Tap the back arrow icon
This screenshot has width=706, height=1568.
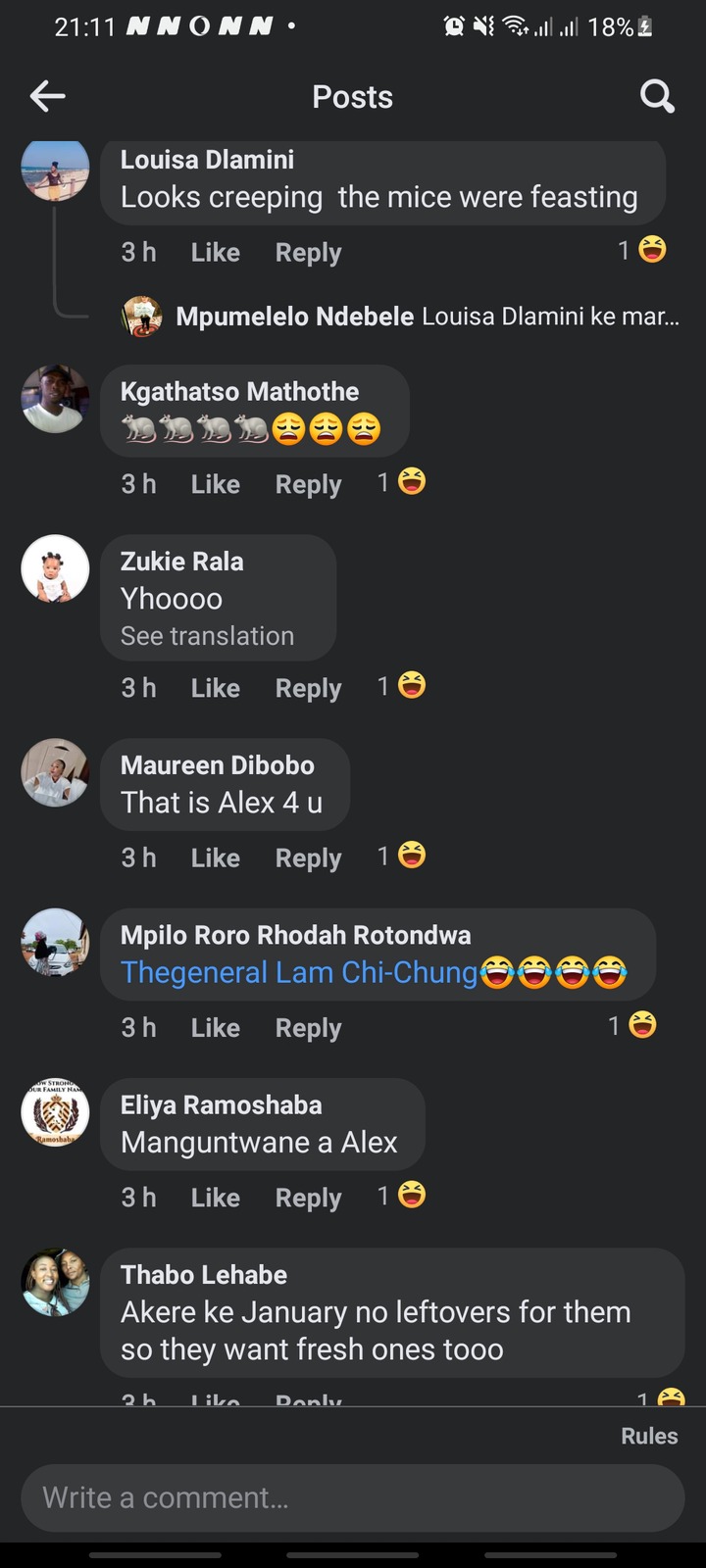pos(47,96)
